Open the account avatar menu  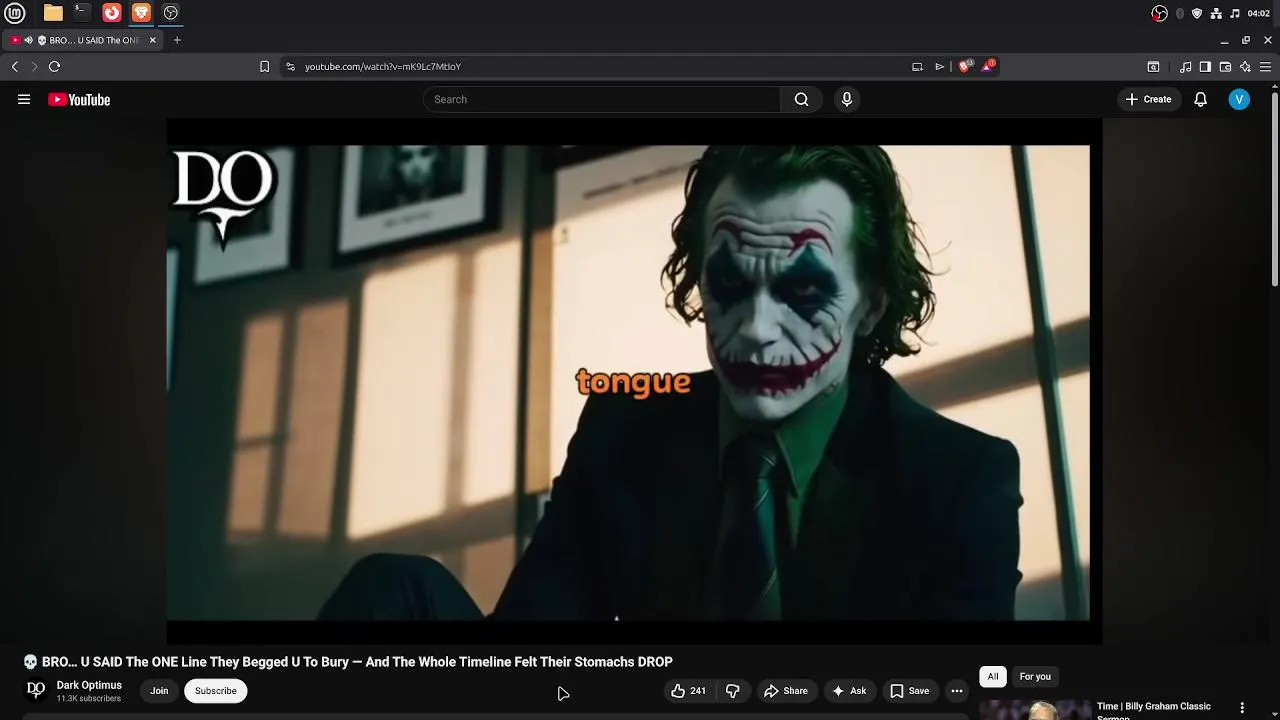1239,99
